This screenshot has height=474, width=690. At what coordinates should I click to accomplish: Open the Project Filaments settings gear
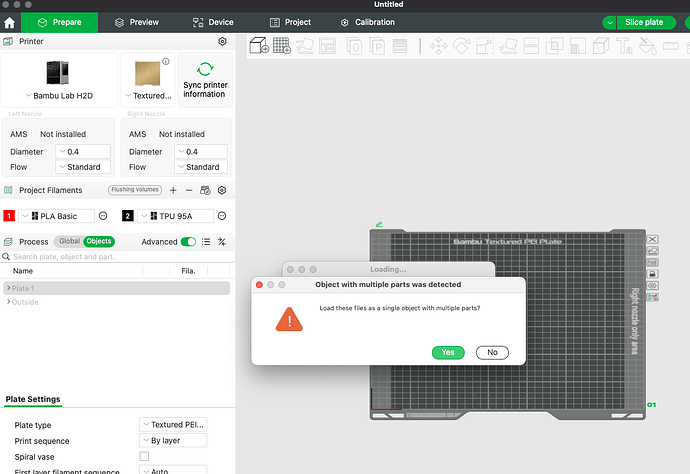point(222,190)
